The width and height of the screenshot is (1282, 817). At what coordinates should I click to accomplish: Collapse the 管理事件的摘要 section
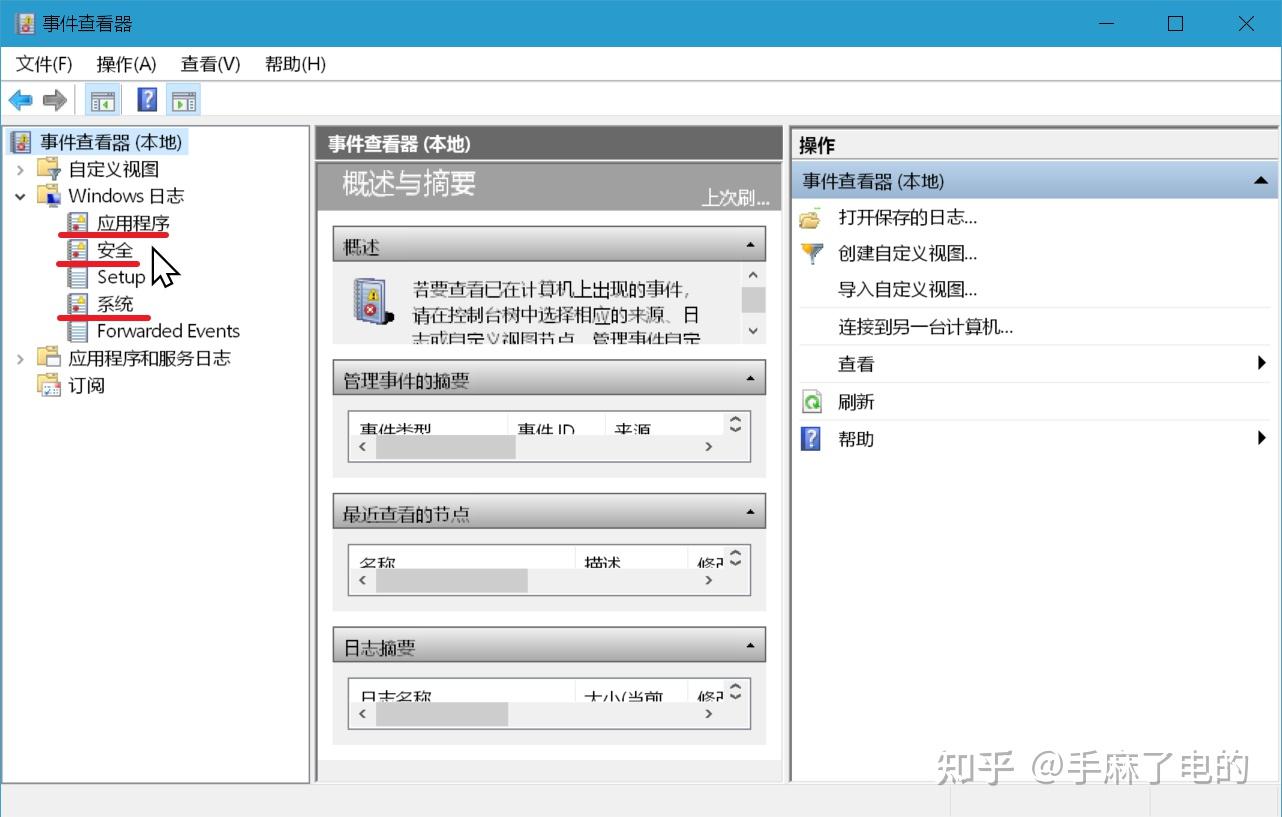pyautogui.click(x=750, y=380)
